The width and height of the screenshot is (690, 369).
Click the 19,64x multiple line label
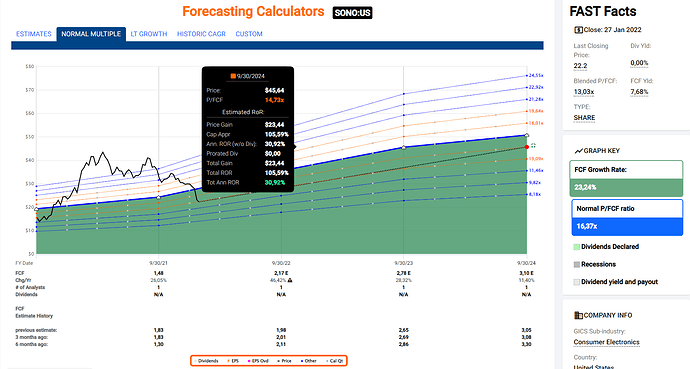coord(536,111)
